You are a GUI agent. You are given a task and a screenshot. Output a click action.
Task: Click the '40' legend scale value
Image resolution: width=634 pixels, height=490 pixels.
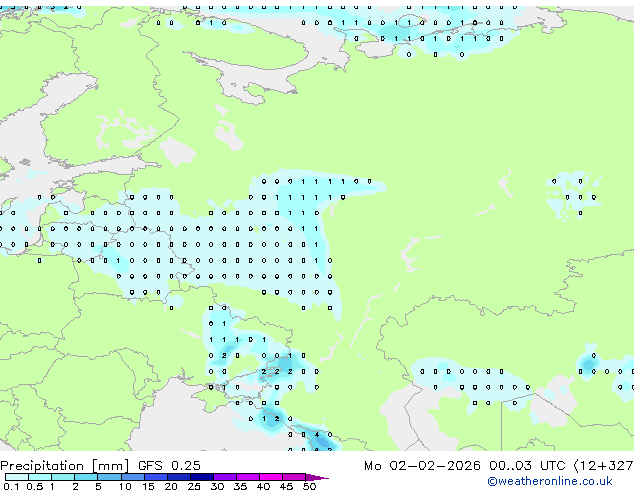pyautogui.click(x=263, y=486)
